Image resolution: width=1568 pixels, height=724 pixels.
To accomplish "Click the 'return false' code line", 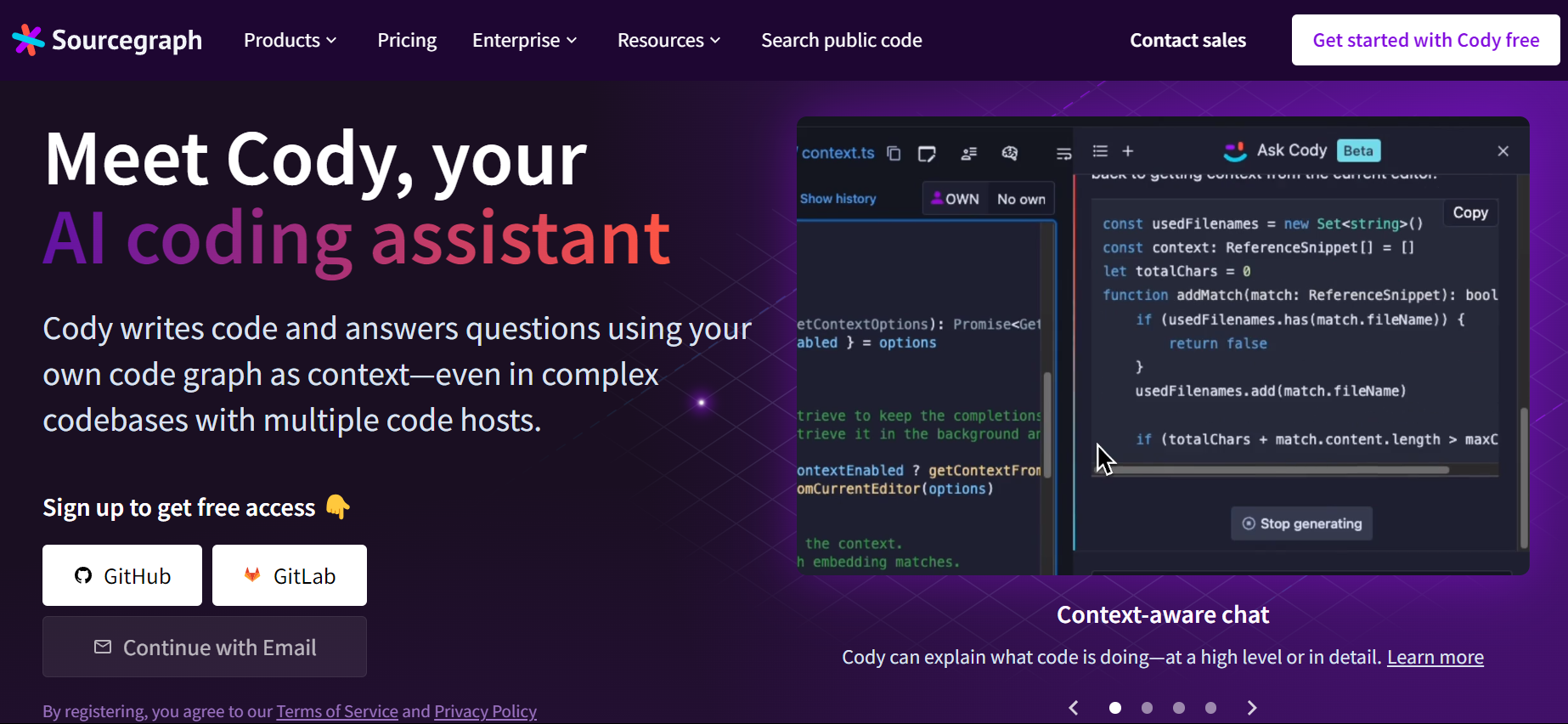I will [1218, 343].
